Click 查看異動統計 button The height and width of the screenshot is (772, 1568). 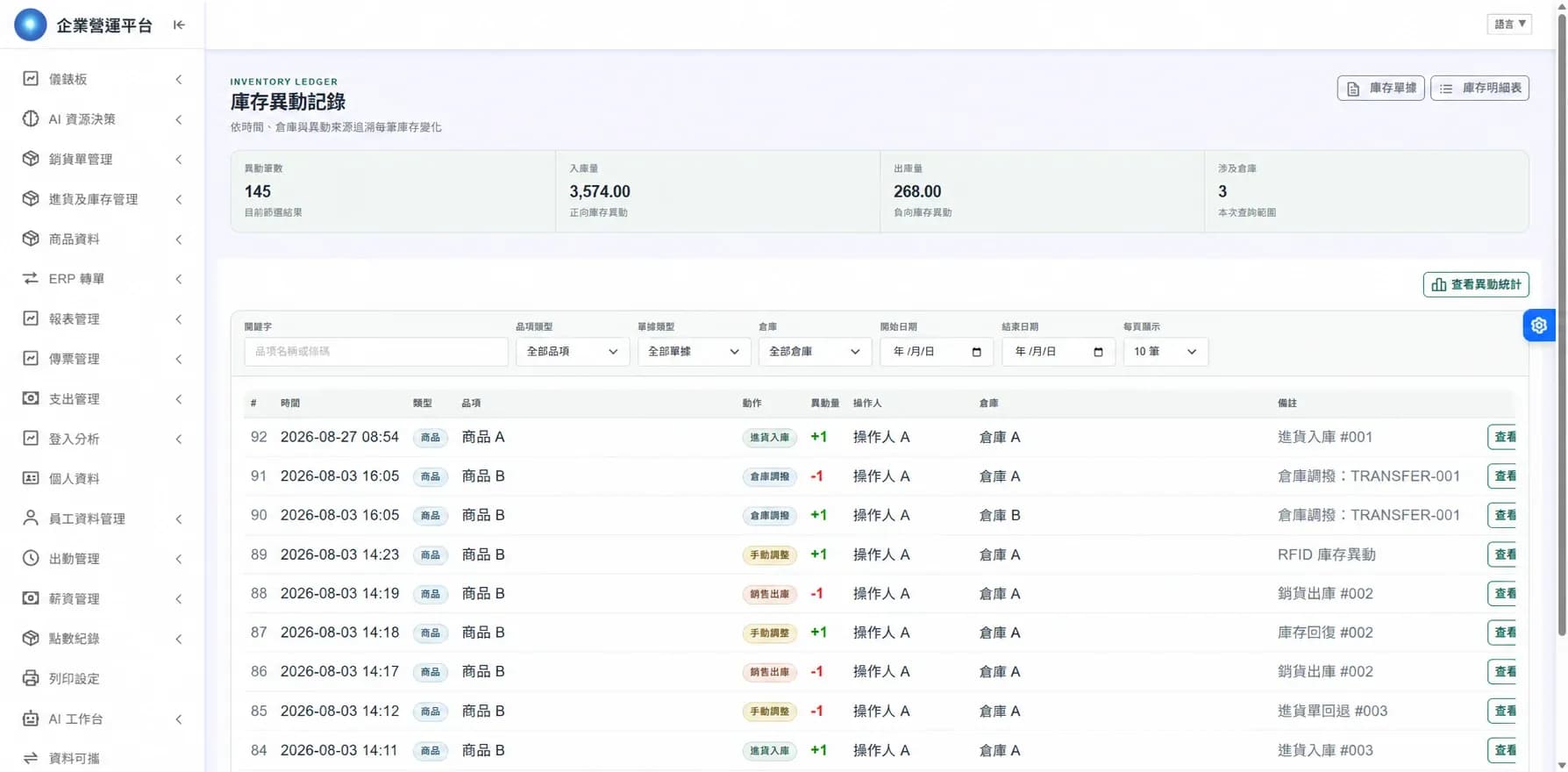pyautogui.click(x=1476, y=284)
